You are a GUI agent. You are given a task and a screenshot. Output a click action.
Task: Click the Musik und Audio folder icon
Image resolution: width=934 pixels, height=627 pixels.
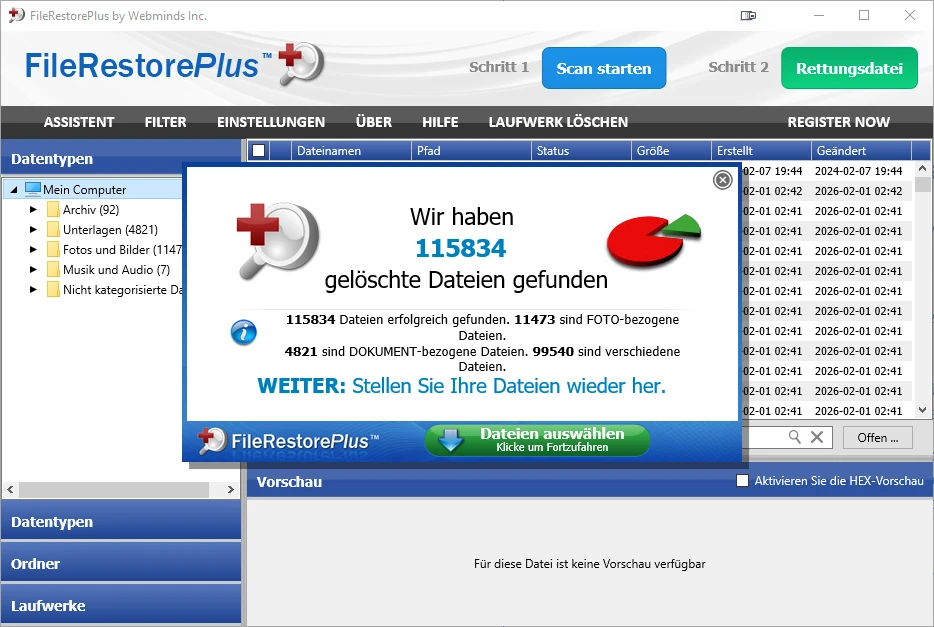(x=53, y=270)
